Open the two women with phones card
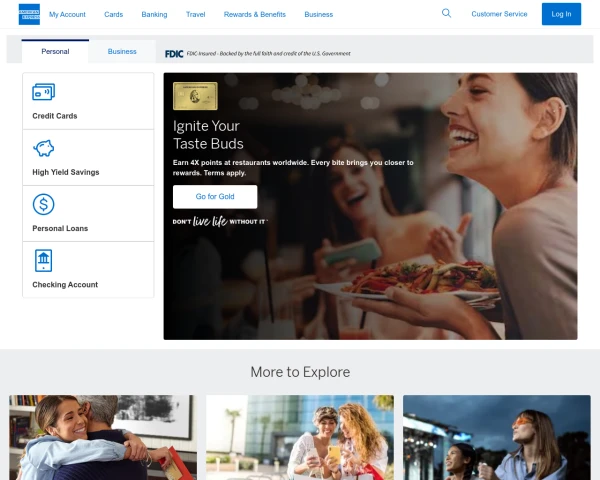Viewport: 600px width, 480px height. tap(300, 438)
